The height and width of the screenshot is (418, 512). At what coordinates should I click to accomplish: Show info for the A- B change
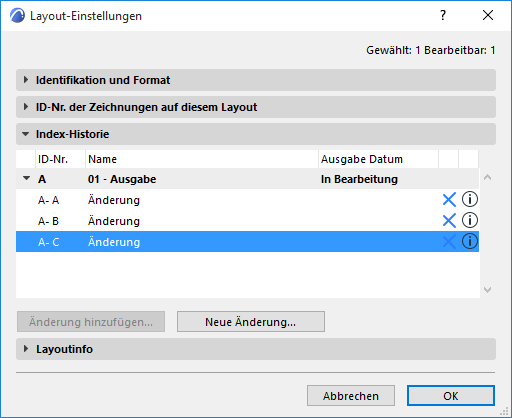470,220
